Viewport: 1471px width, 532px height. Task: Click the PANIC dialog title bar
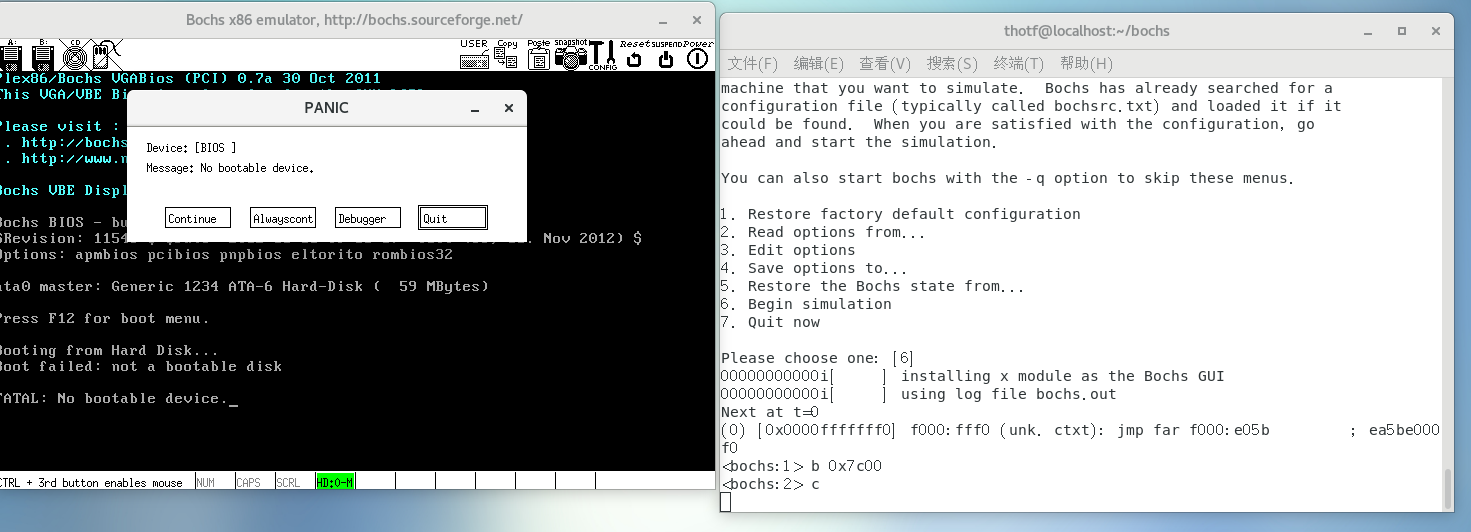[x=327, y=107]
